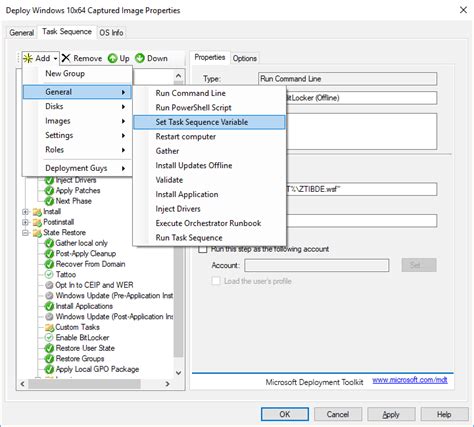Click the Cancel button
The image size is (474, 427).
338,414
